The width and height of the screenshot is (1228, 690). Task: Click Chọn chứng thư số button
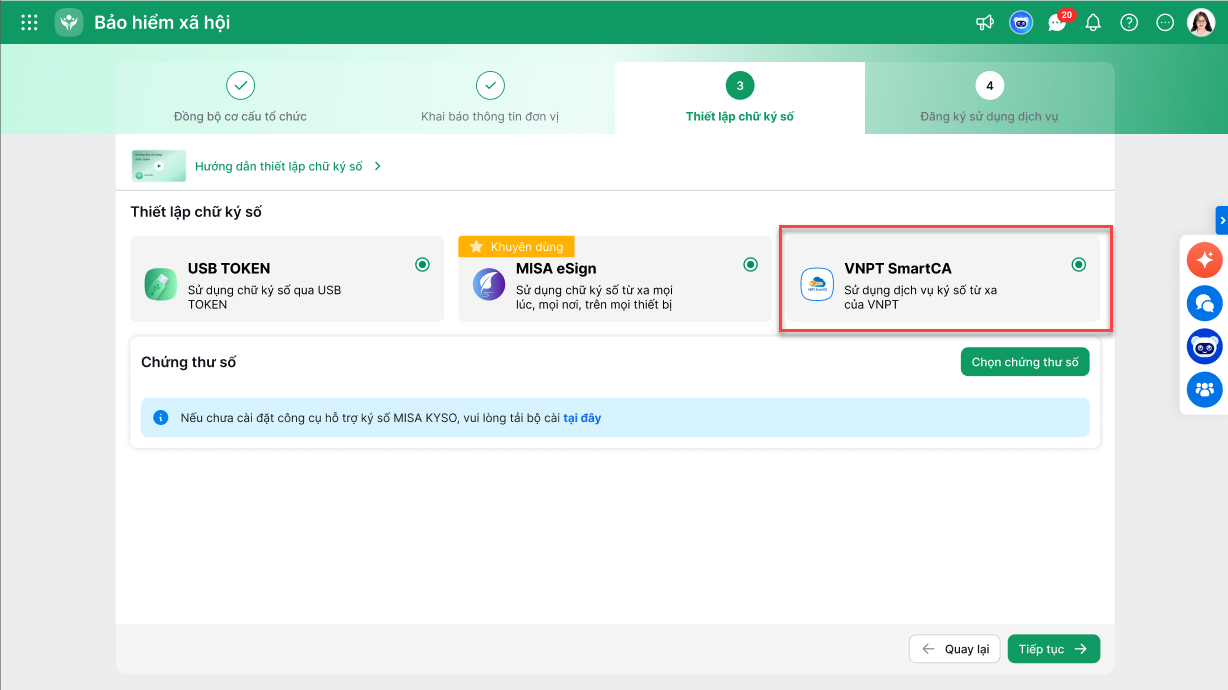(1025, 362)
